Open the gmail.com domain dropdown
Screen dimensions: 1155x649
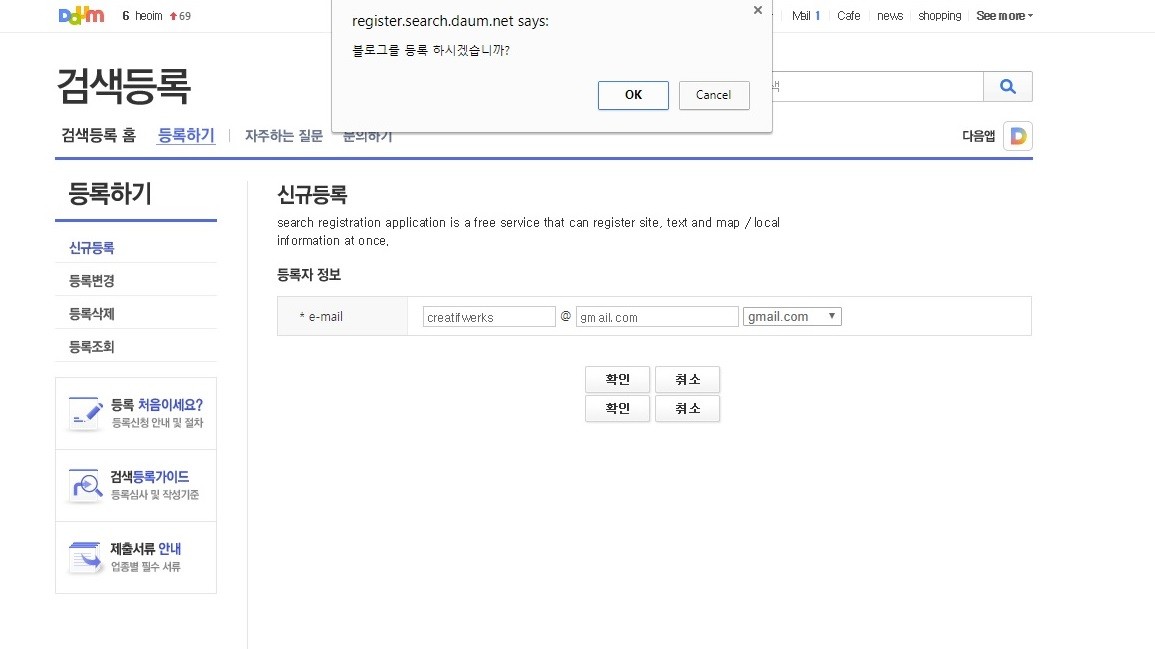[x=792, y=316]
